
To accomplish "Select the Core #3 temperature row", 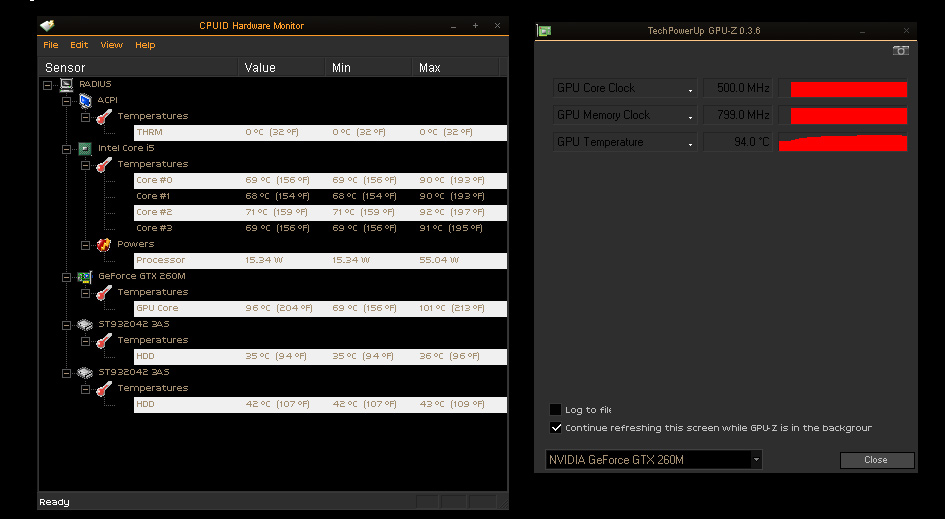I will pos(320,228).
